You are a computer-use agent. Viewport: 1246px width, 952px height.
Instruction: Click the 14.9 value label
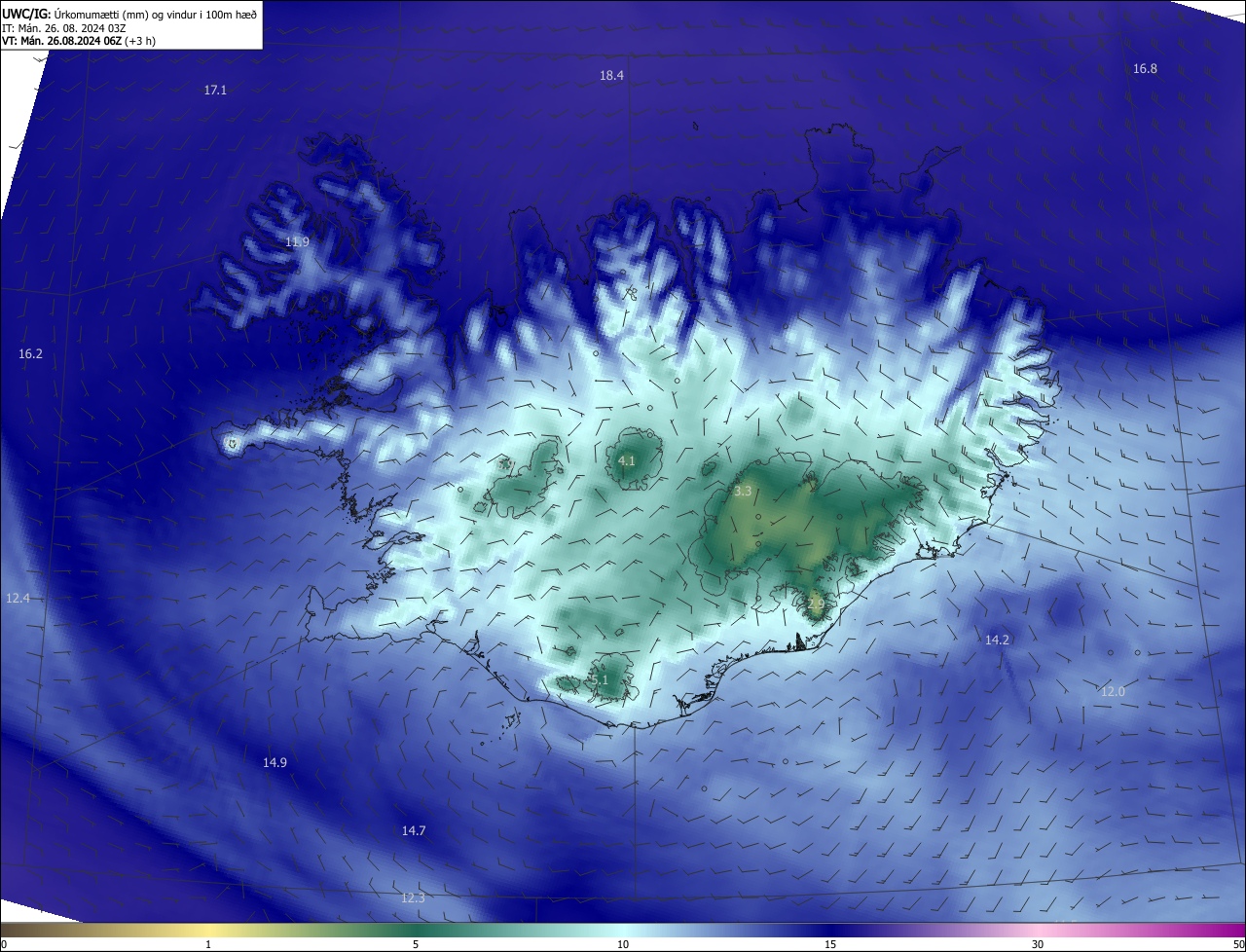click(x=275, y=762)
